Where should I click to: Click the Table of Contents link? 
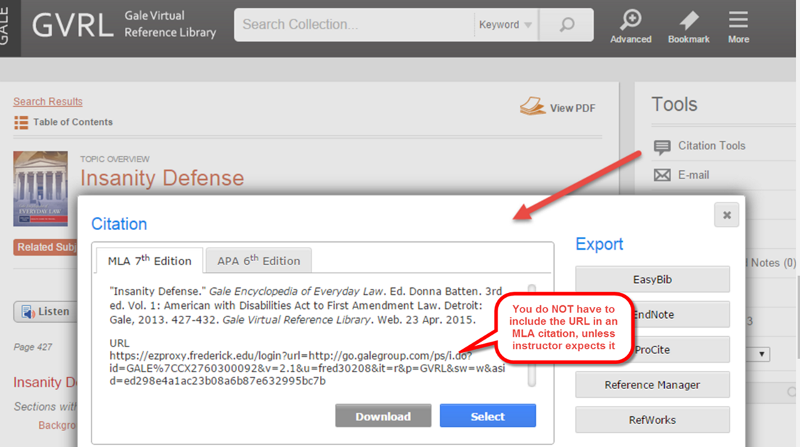point(73,122)
